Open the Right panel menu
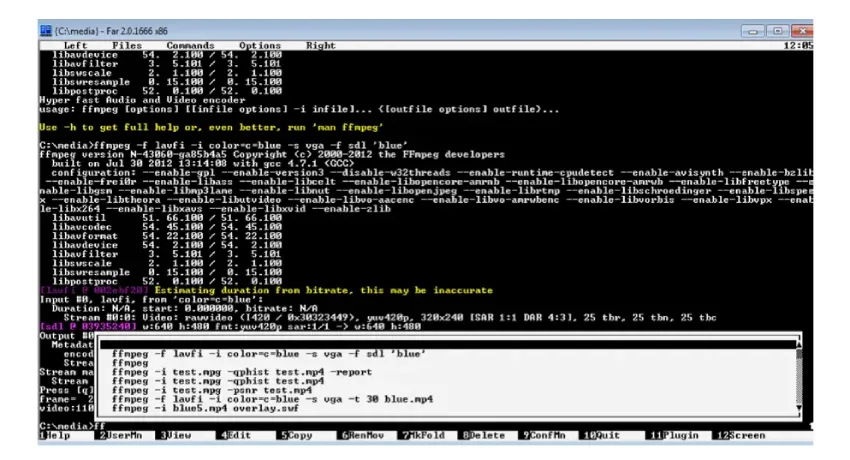The width and height of the screenshot is (850, 460). (x=320, y=45)
